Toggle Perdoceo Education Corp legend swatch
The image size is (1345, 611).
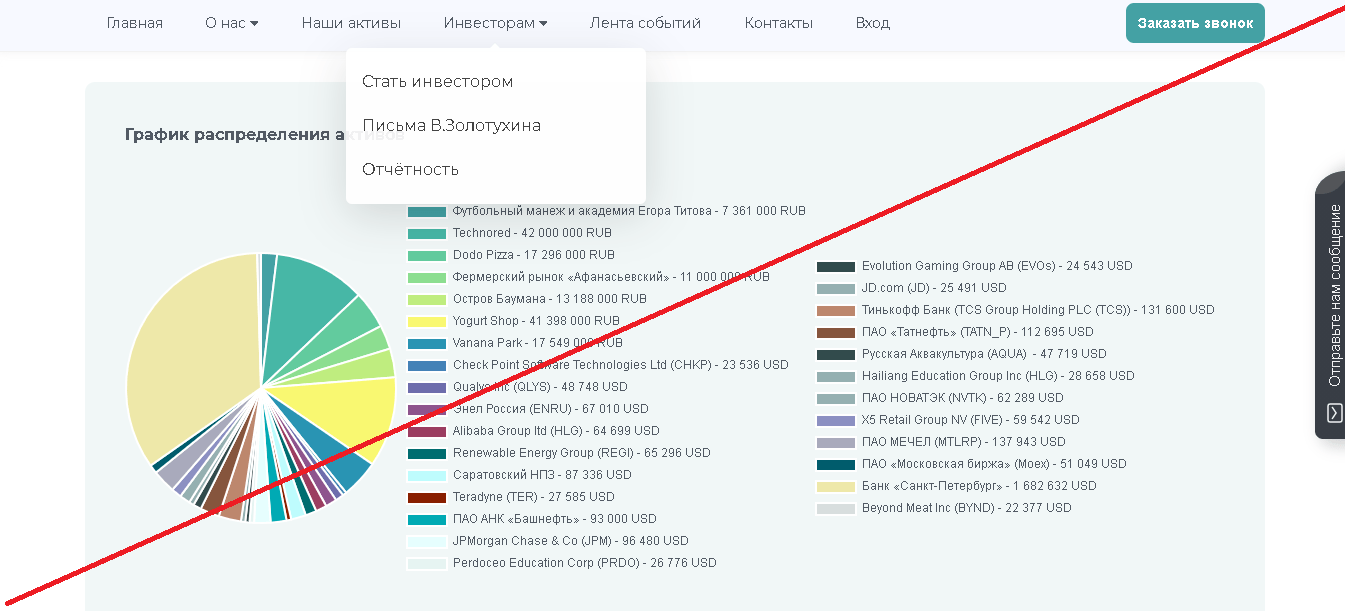(x=427, y=563)
